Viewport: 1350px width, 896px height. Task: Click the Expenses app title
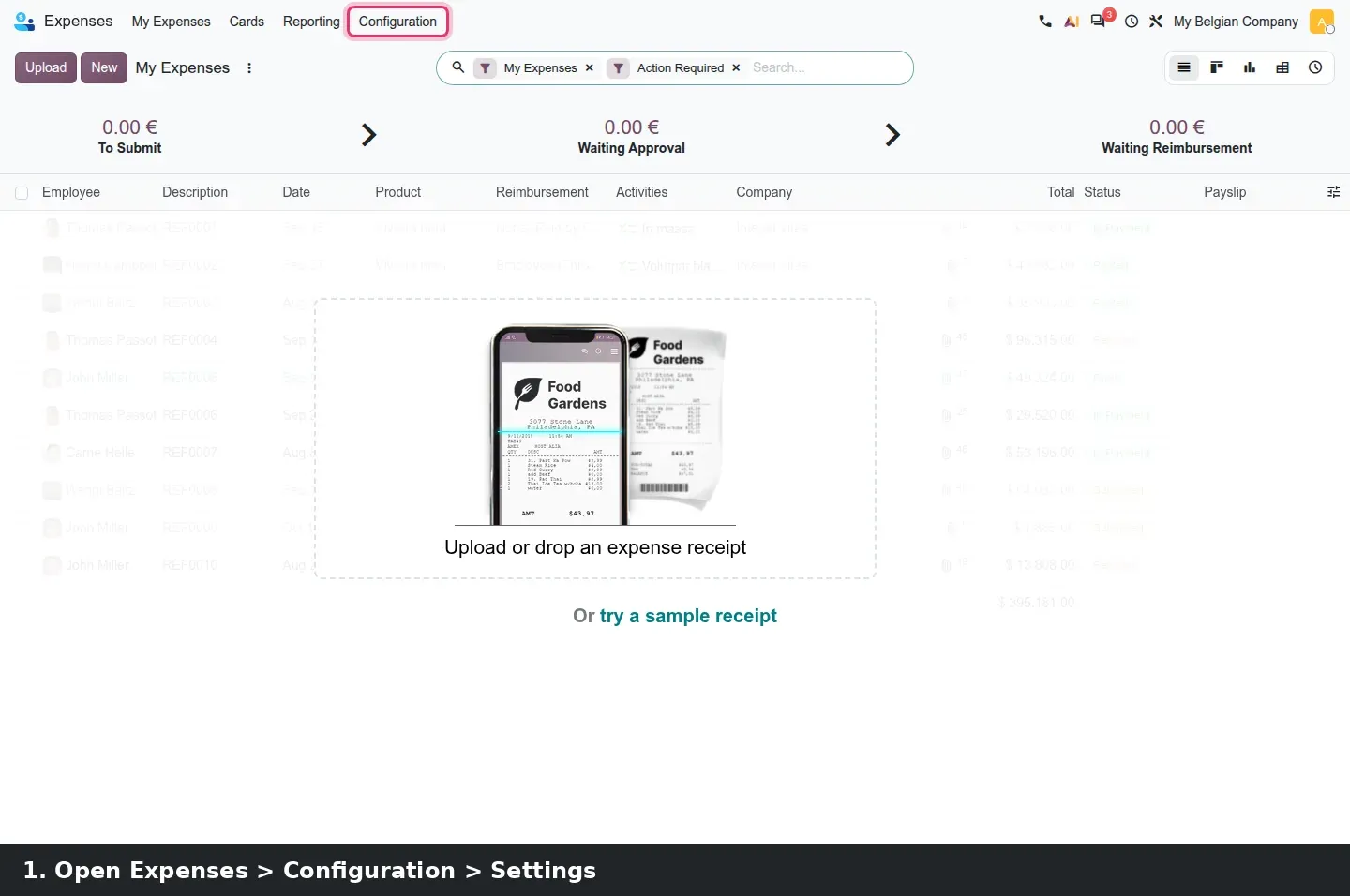pos(78,21)
